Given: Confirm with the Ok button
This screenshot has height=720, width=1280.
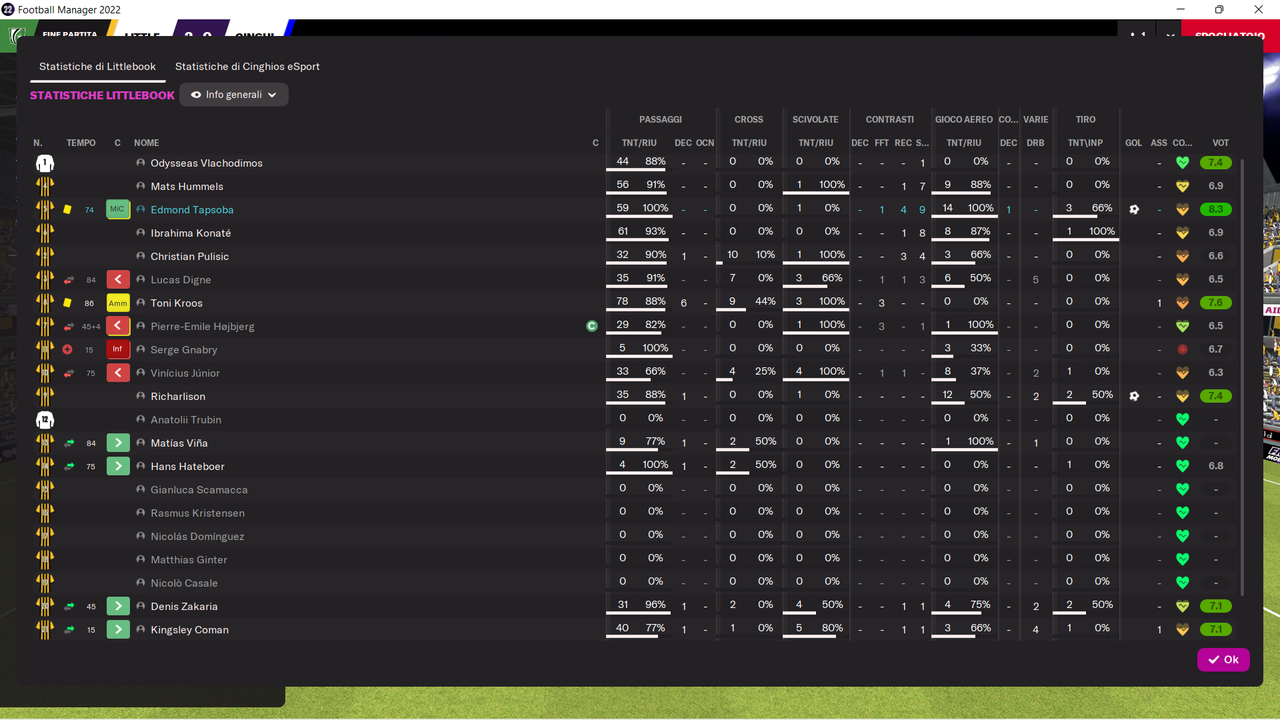Looking at the screenshot, I should pos(1223,659).
